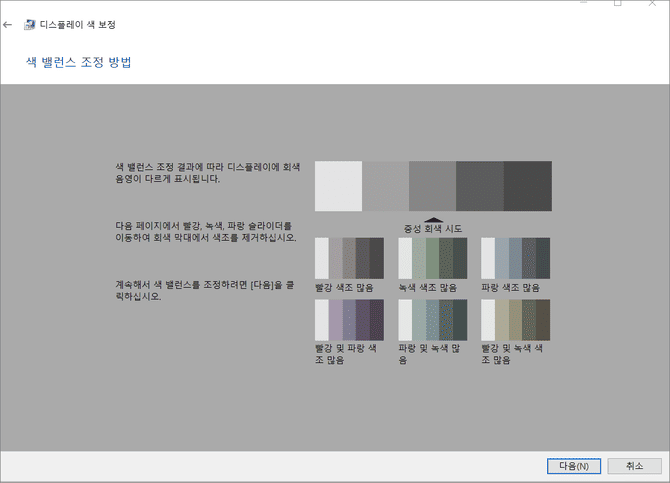670x483 pixels.
Task: Click the 색 밸런스 조정 방법 heading
Action: pos(79,62)
